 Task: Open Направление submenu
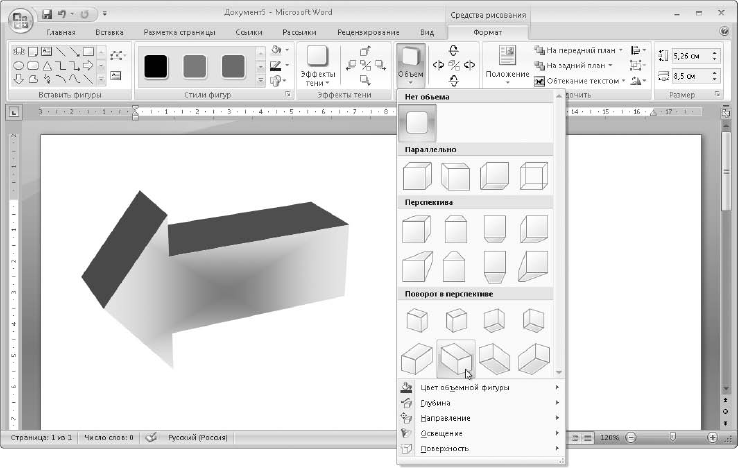[x=480, y=418]
